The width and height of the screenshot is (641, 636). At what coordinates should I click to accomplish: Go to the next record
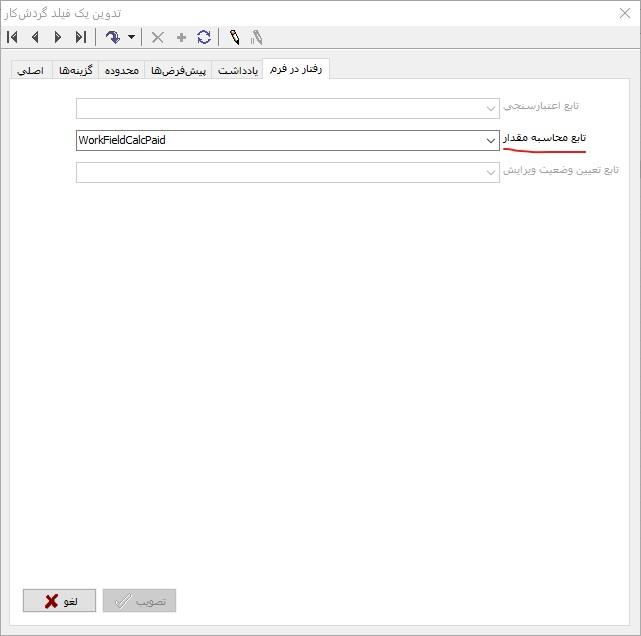click(58, 37)
